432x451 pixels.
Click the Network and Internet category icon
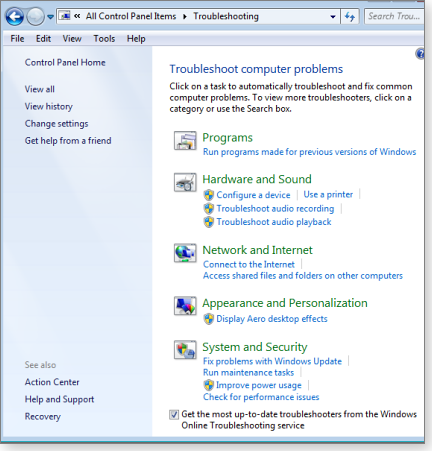point(185,253)
